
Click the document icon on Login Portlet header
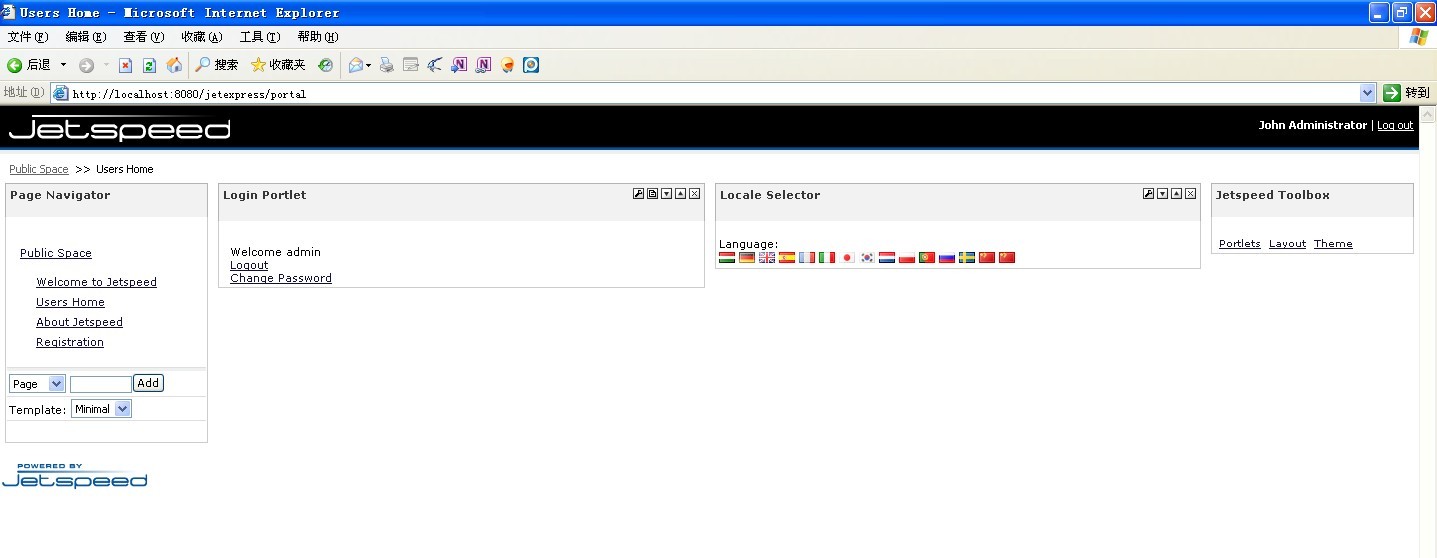(653, 194)
